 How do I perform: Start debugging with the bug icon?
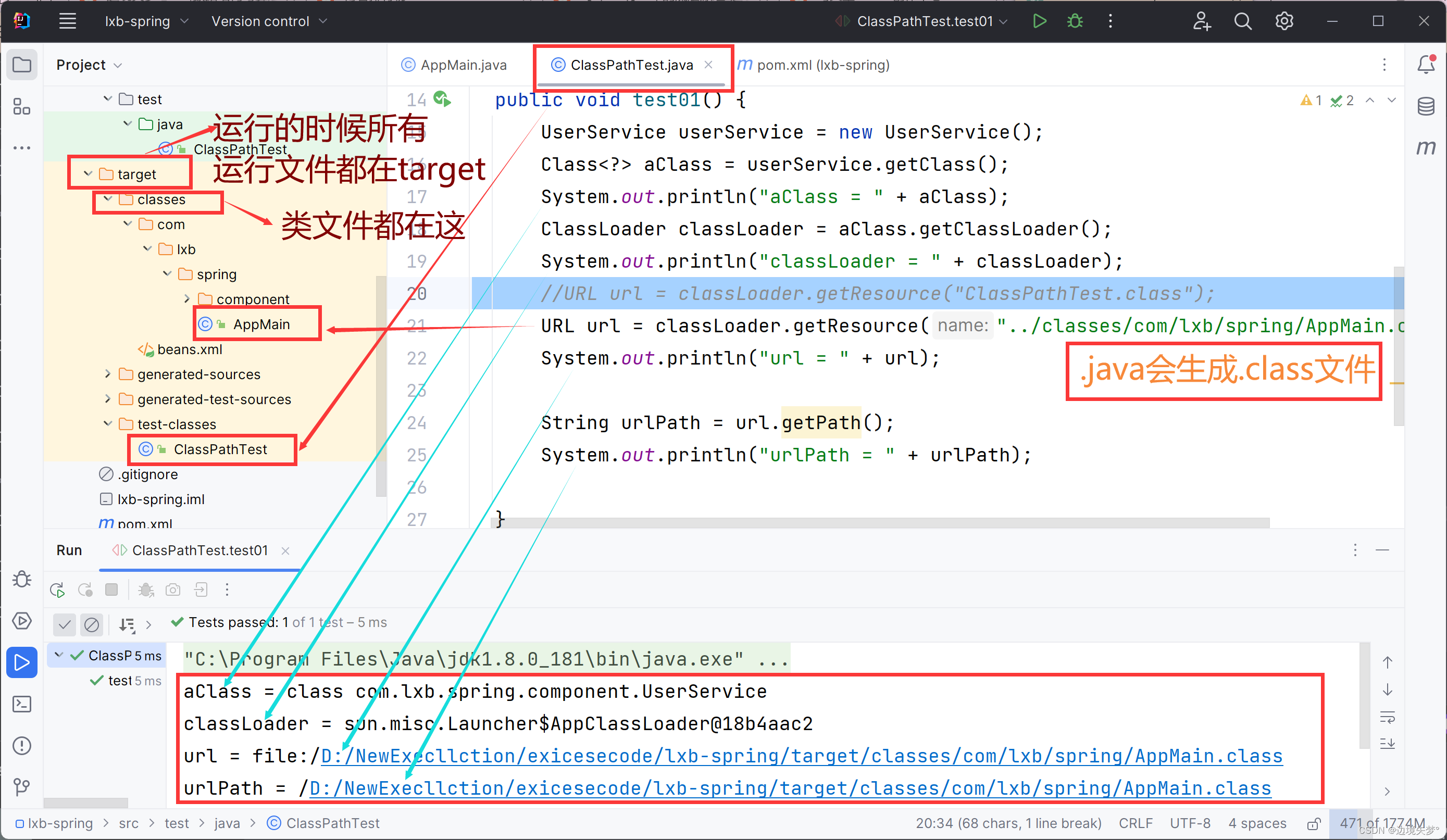1075,21
